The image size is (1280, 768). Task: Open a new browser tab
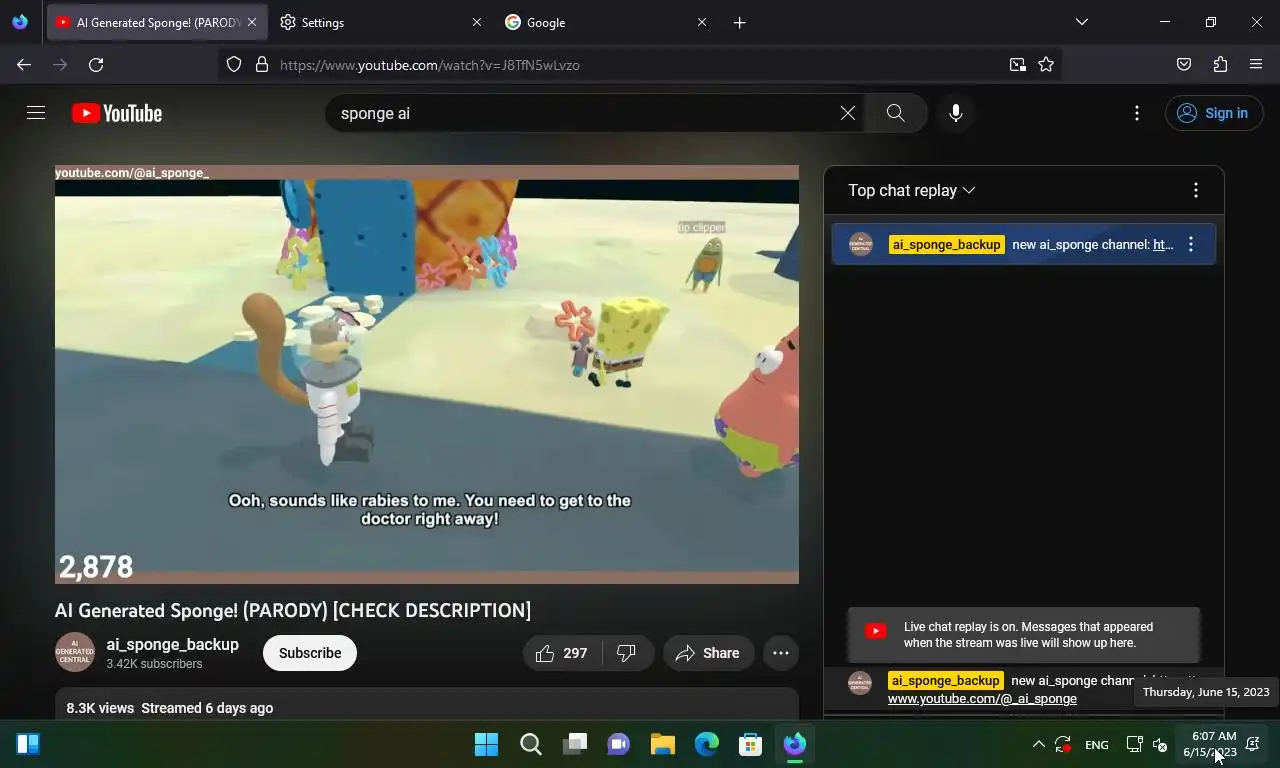point(740,22)
